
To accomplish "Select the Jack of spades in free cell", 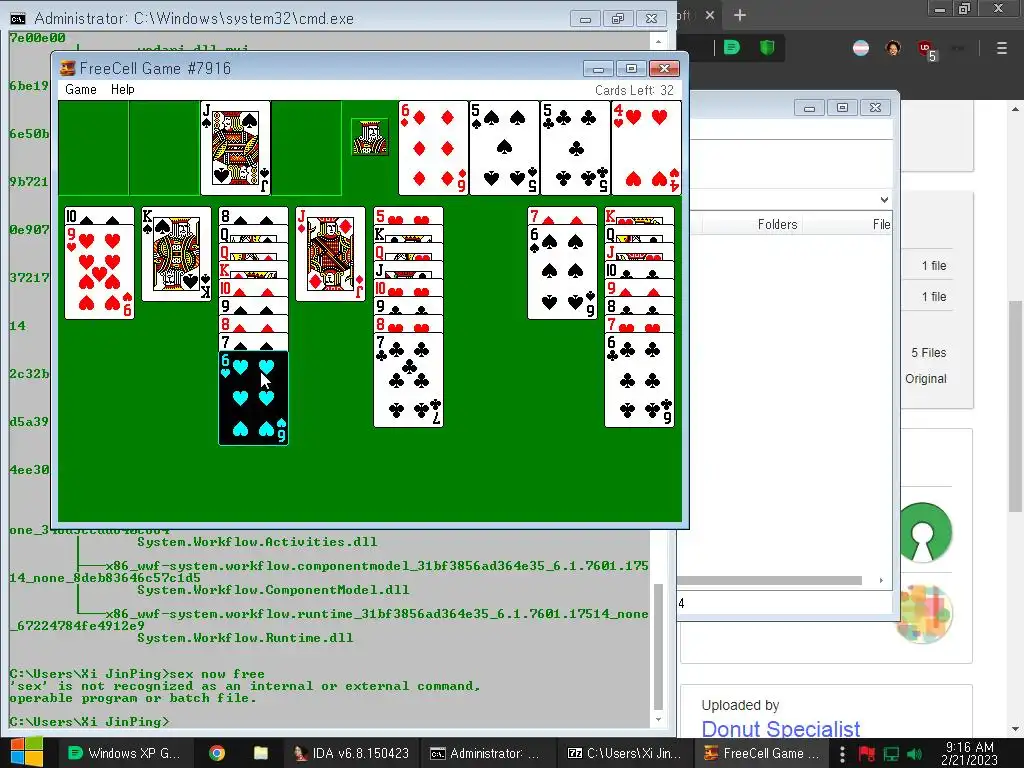I will pos(235,148).
